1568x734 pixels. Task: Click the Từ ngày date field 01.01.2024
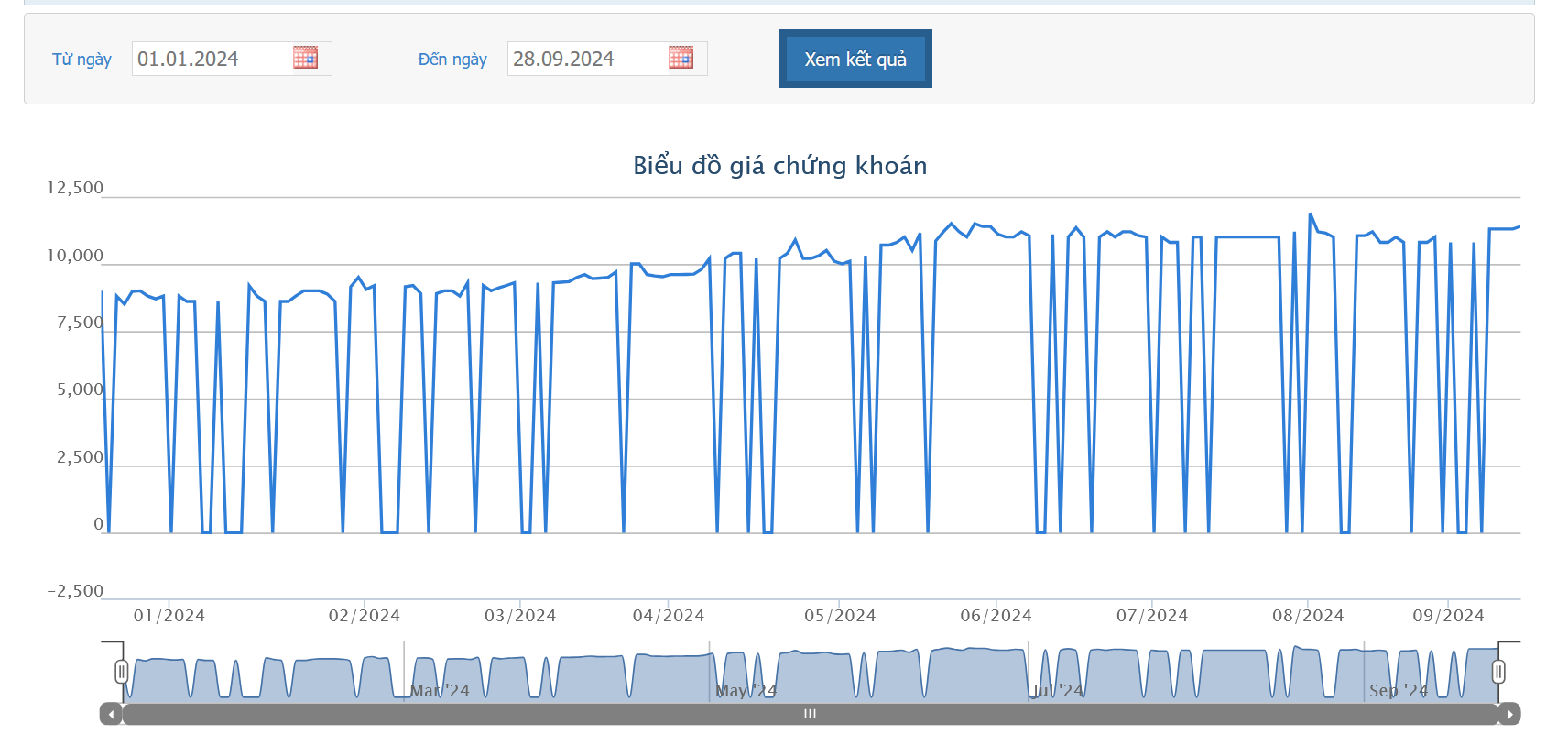click(232, 59)
